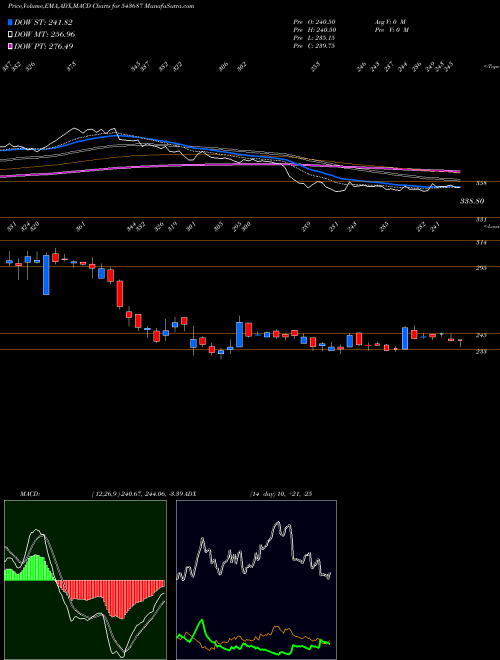Click the tall blue candlestick near the right end

pyautogui.click(x=405, y=338)
